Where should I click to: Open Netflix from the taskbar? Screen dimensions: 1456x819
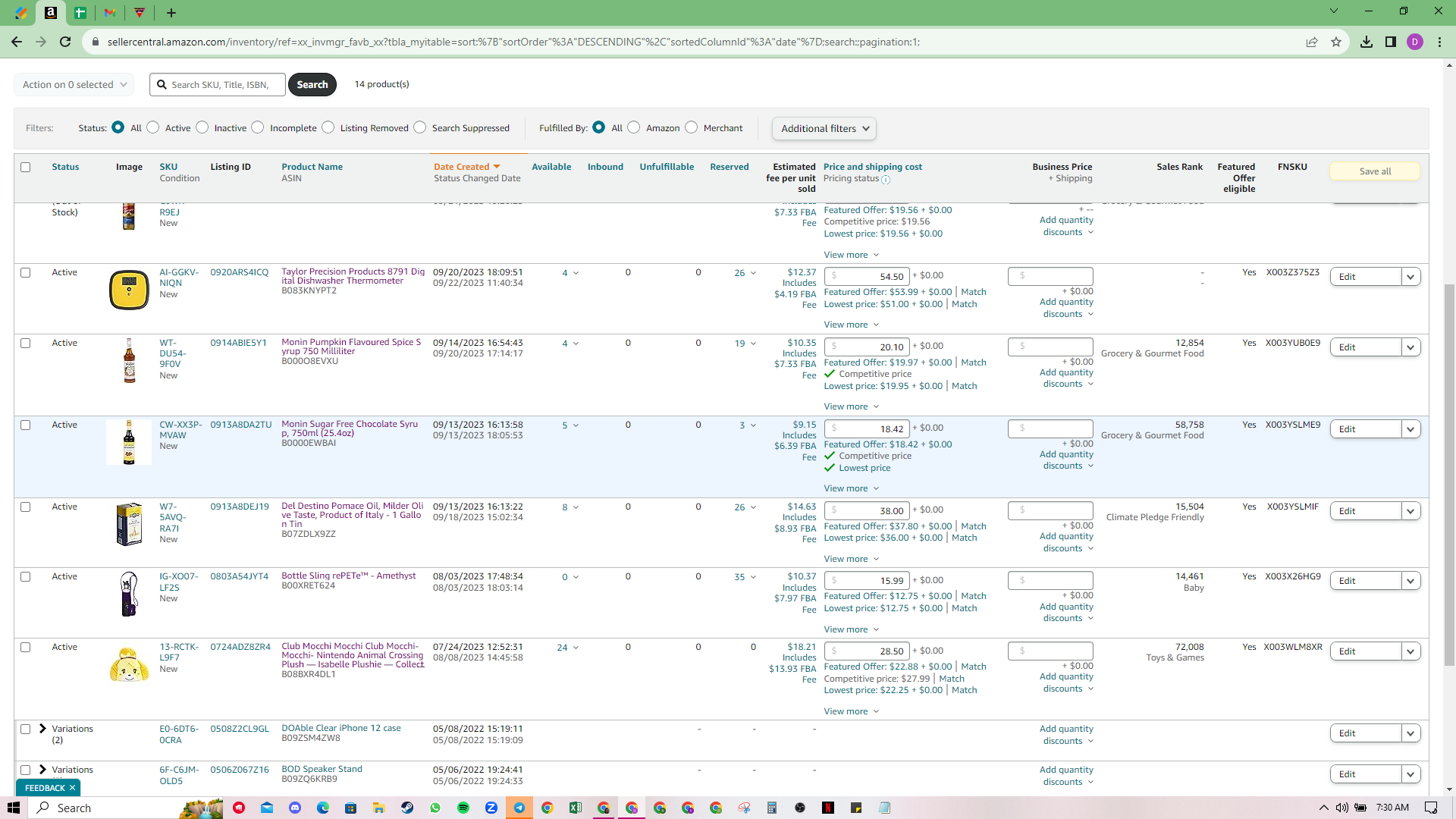pyautogui.click(x=828, y=808)
